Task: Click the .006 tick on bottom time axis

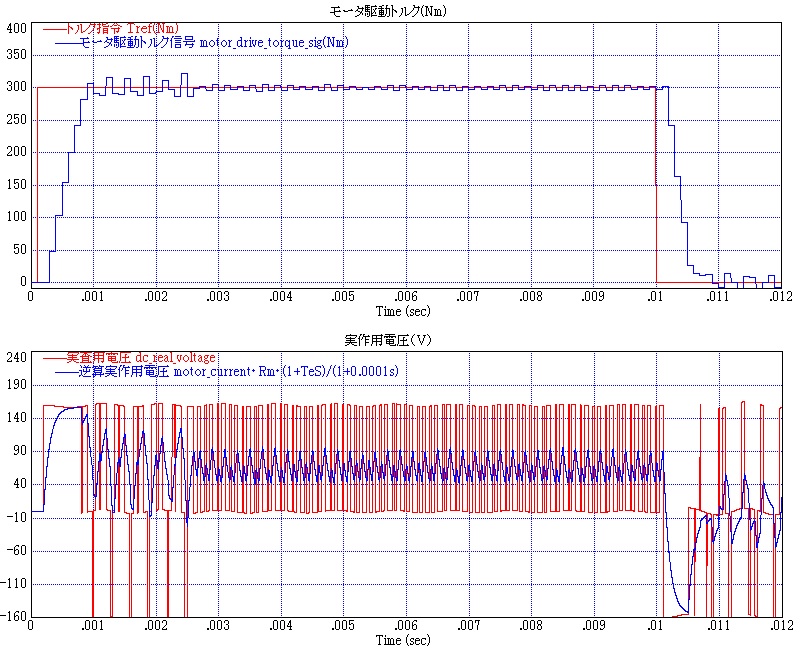Action: pos(406,624)
